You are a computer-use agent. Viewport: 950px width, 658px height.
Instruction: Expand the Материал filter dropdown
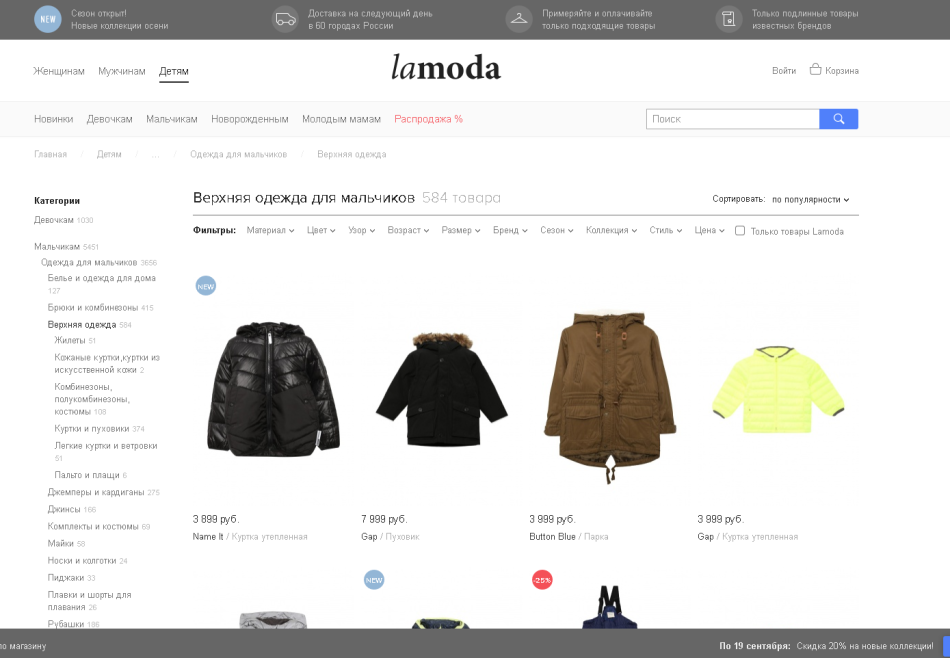pyautogui.click(x=270, y=230)
